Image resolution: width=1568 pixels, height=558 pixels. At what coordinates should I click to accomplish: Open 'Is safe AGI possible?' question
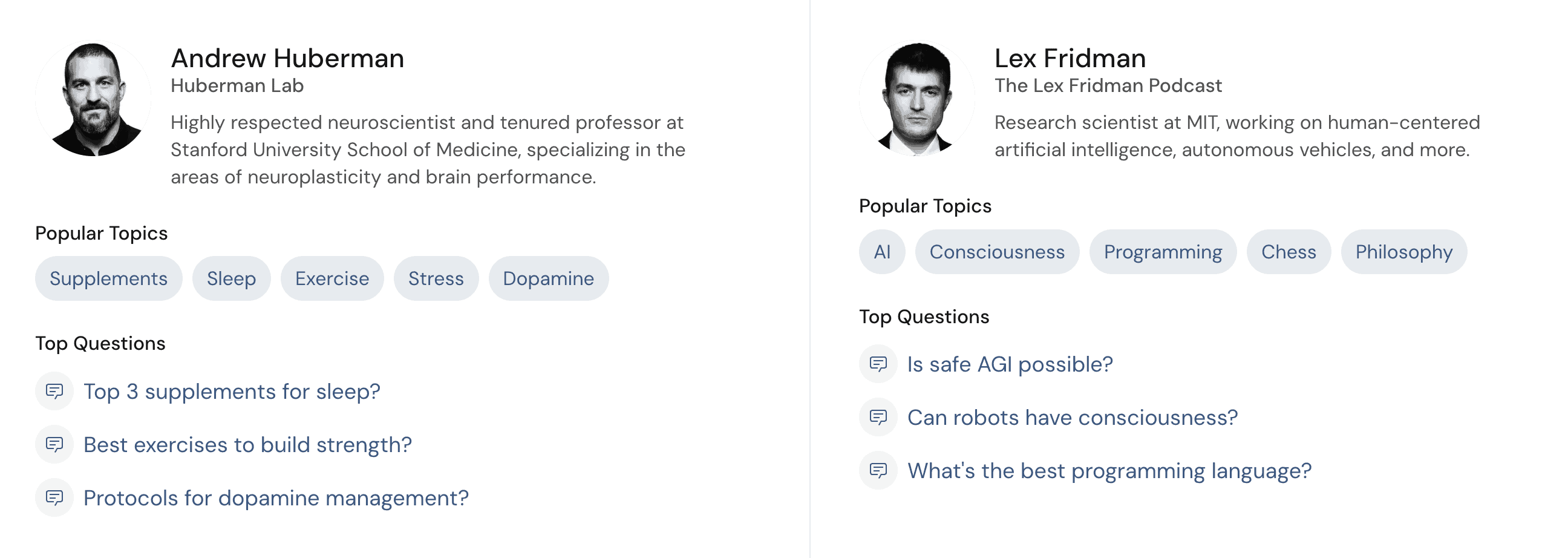tap(1010, 364)
